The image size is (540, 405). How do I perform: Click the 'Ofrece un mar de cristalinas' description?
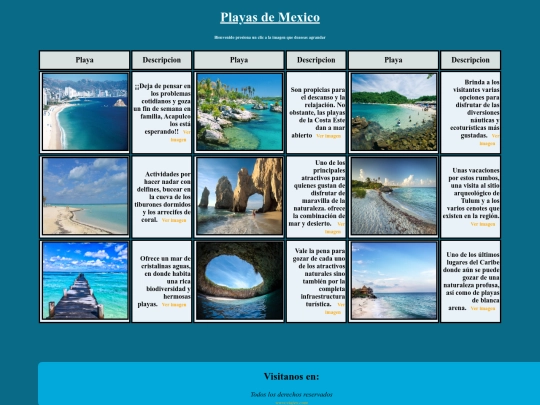162,281
